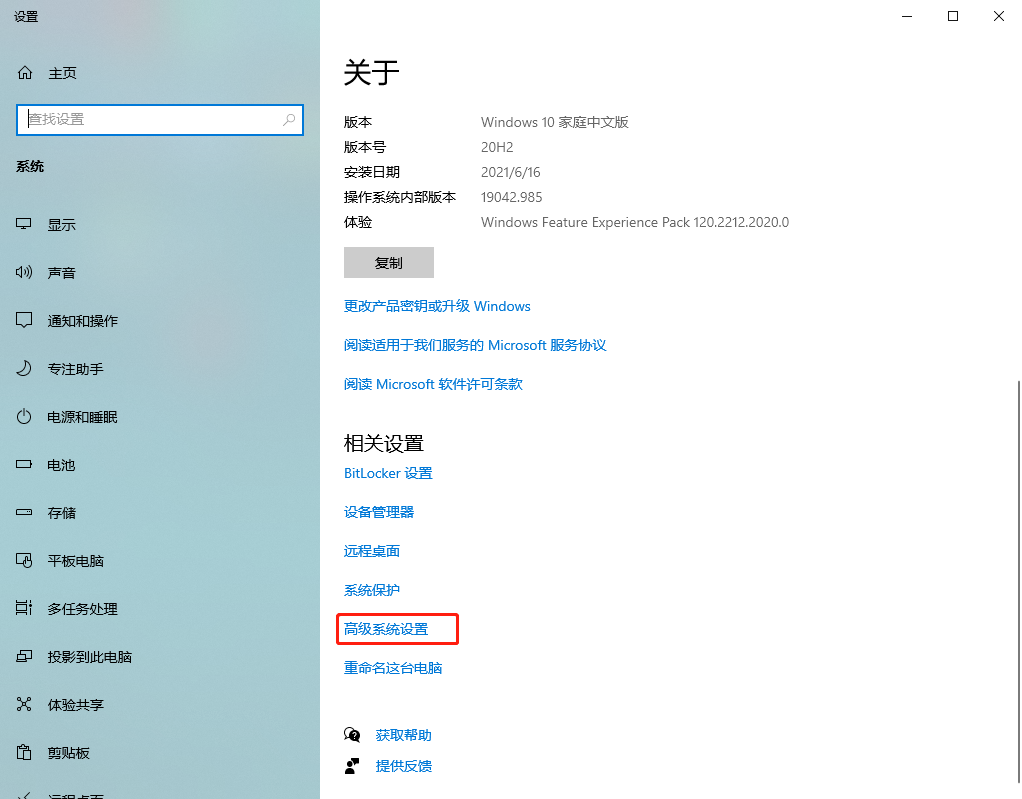Click the 复制 button
1022x799 pixels.
388,263
